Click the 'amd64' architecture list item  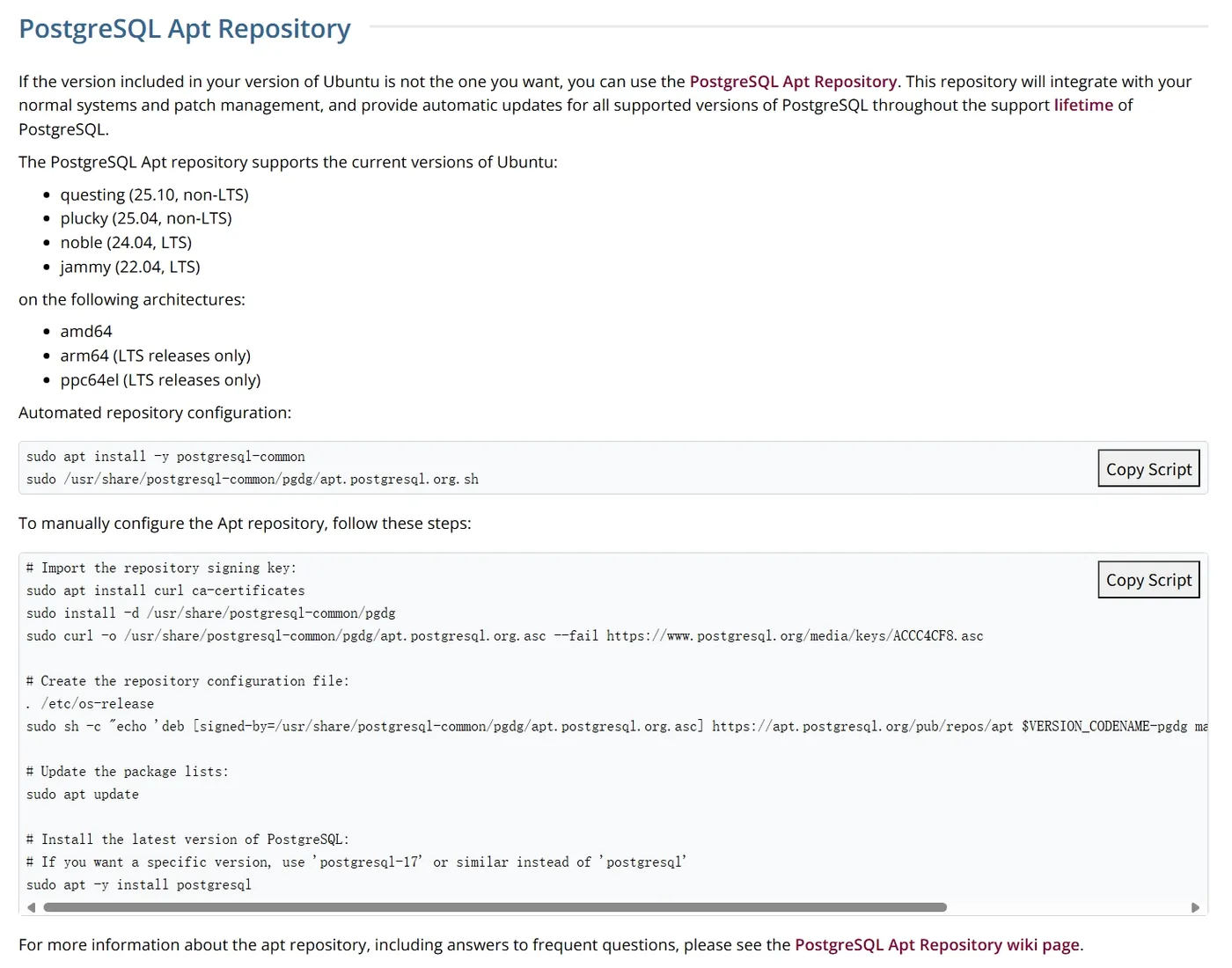coord(86,332)
